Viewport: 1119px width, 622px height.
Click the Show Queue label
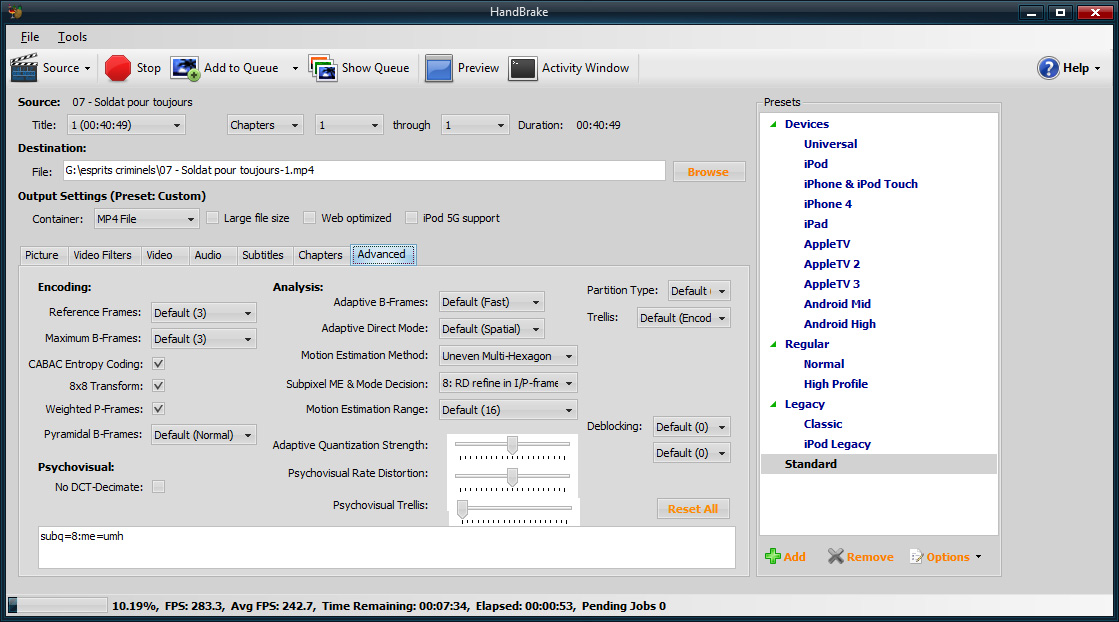coord(375,68)
